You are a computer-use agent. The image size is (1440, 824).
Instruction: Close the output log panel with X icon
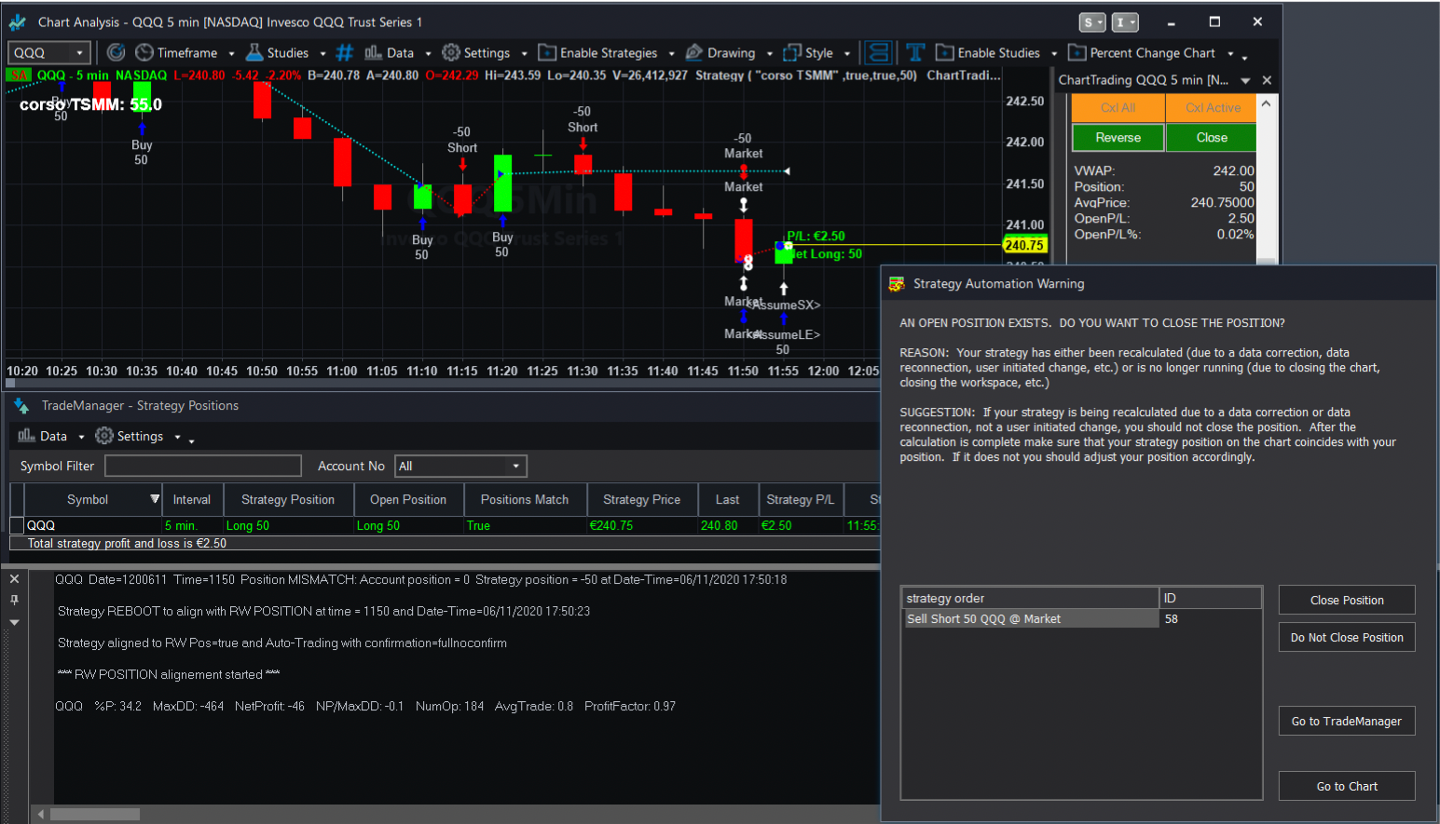[14, 579]
